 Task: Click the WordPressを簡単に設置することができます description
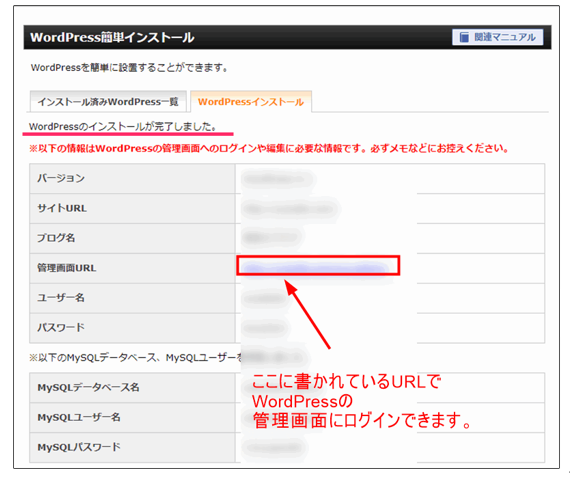129,68
